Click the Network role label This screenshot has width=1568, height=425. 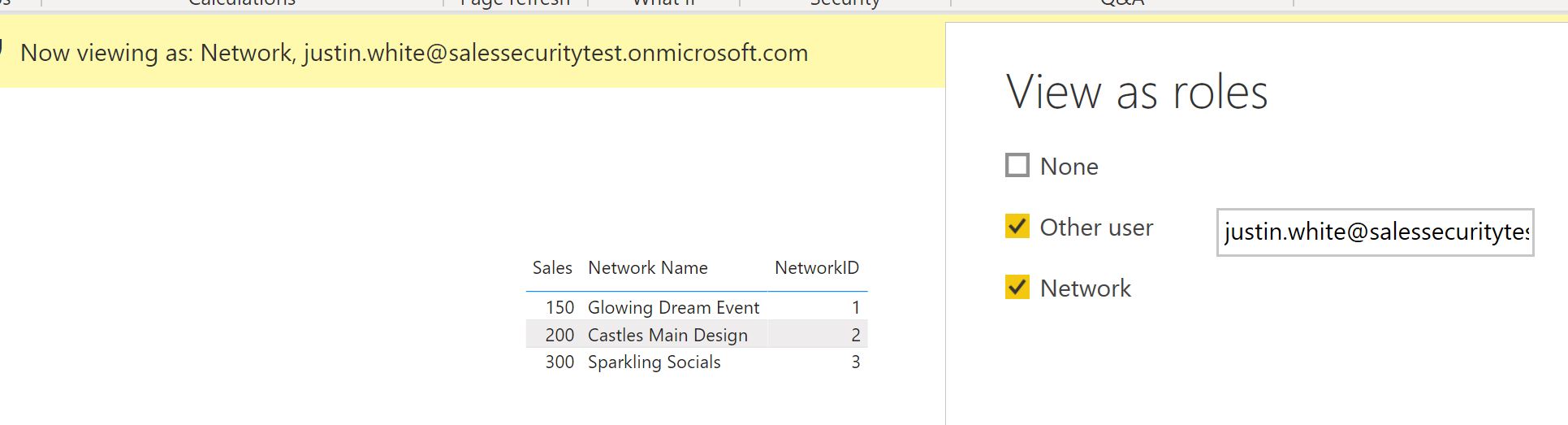[1086, 288]
